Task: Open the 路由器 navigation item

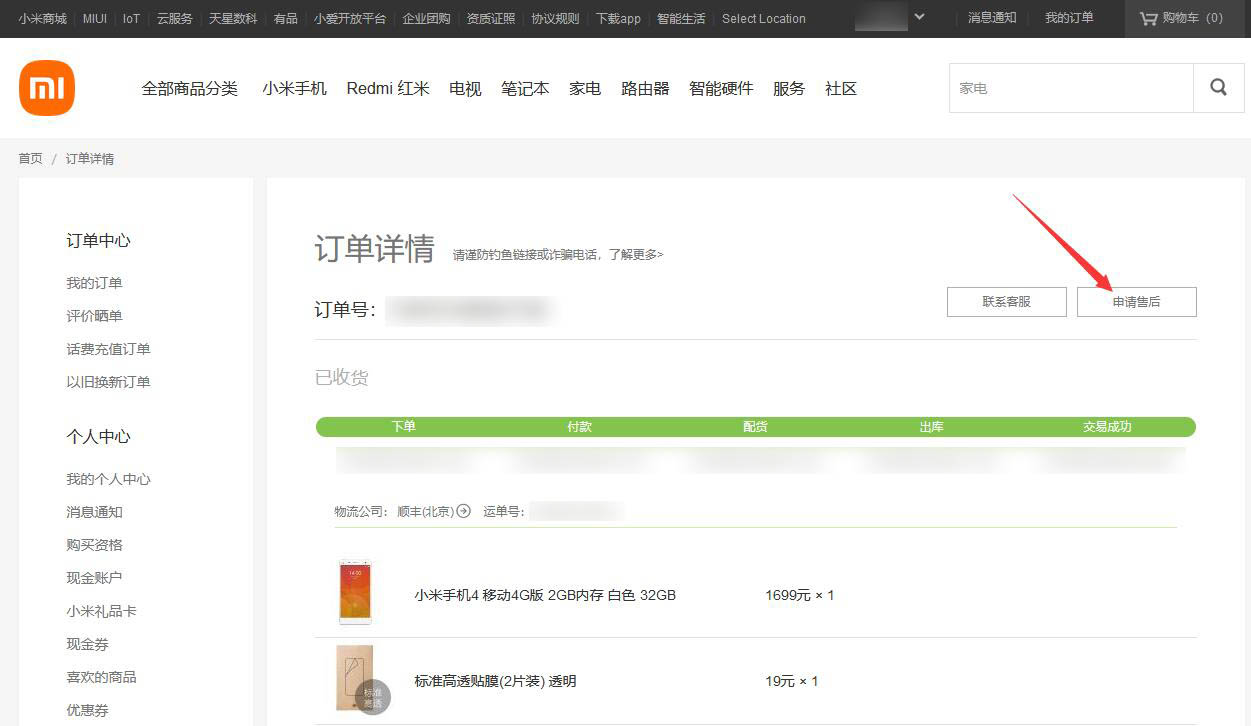Action: click(x=645, y=89)
